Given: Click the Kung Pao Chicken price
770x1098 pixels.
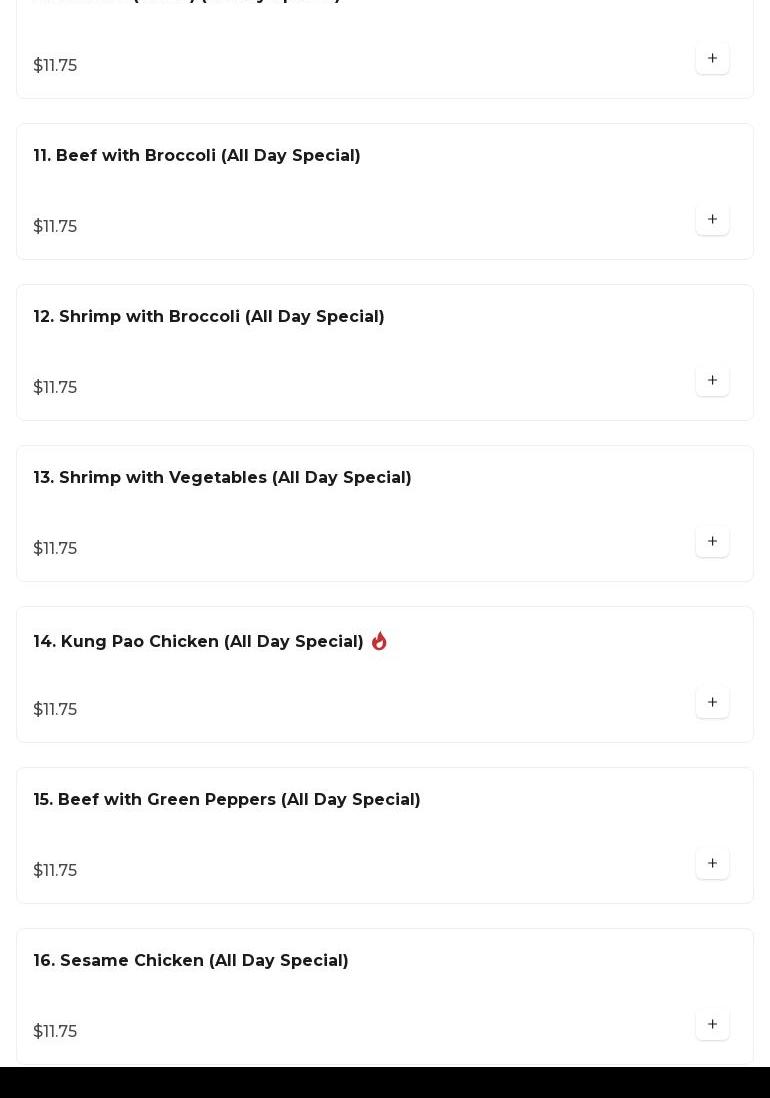Looking at the screenshot, I should pyautogui.click(x=55, y=710).
